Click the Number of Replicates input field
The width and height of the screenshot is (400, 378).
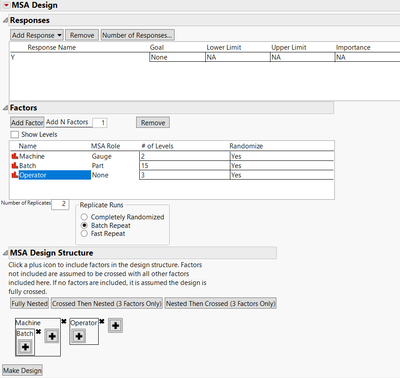(60, 204)
